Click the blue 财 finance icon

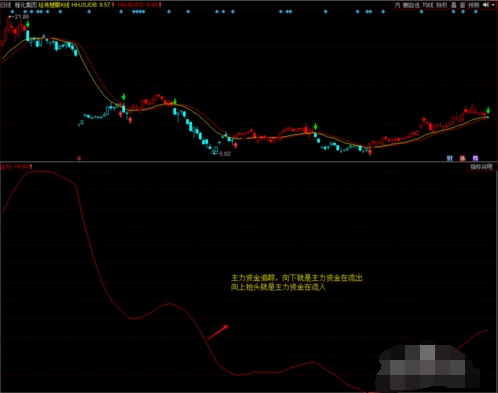point(450,158)
